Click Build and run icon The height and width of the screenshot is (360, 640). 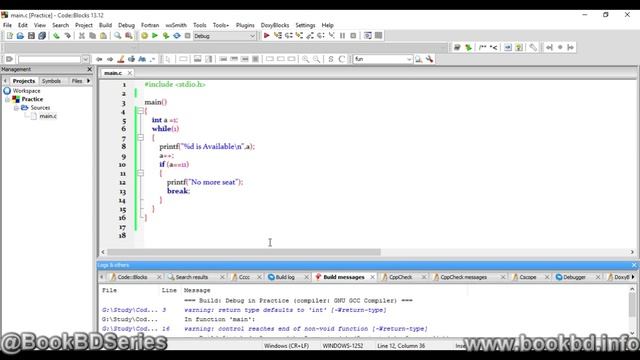166,36
